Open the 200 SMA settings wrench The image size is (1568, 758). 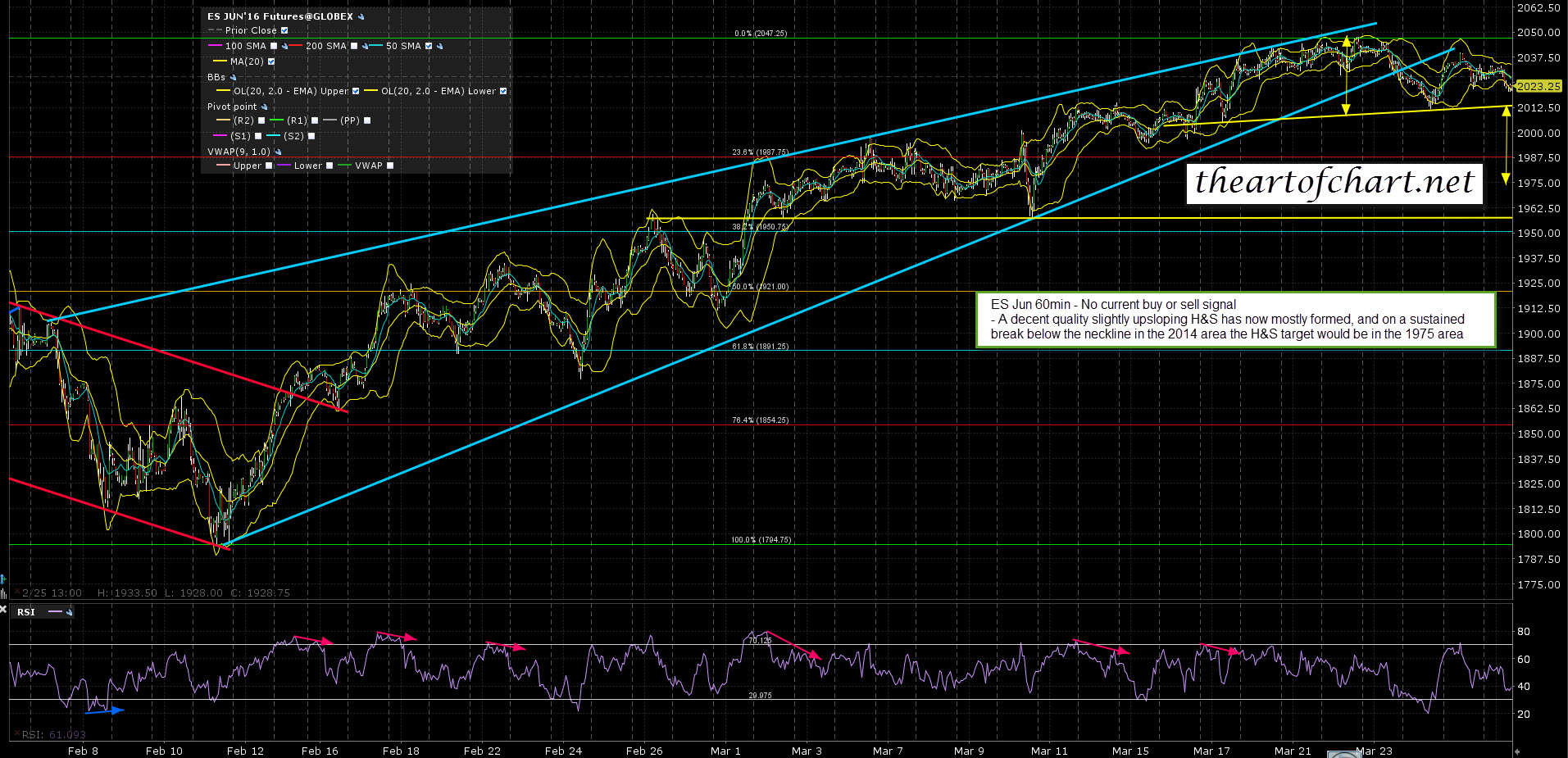point(364,47)
